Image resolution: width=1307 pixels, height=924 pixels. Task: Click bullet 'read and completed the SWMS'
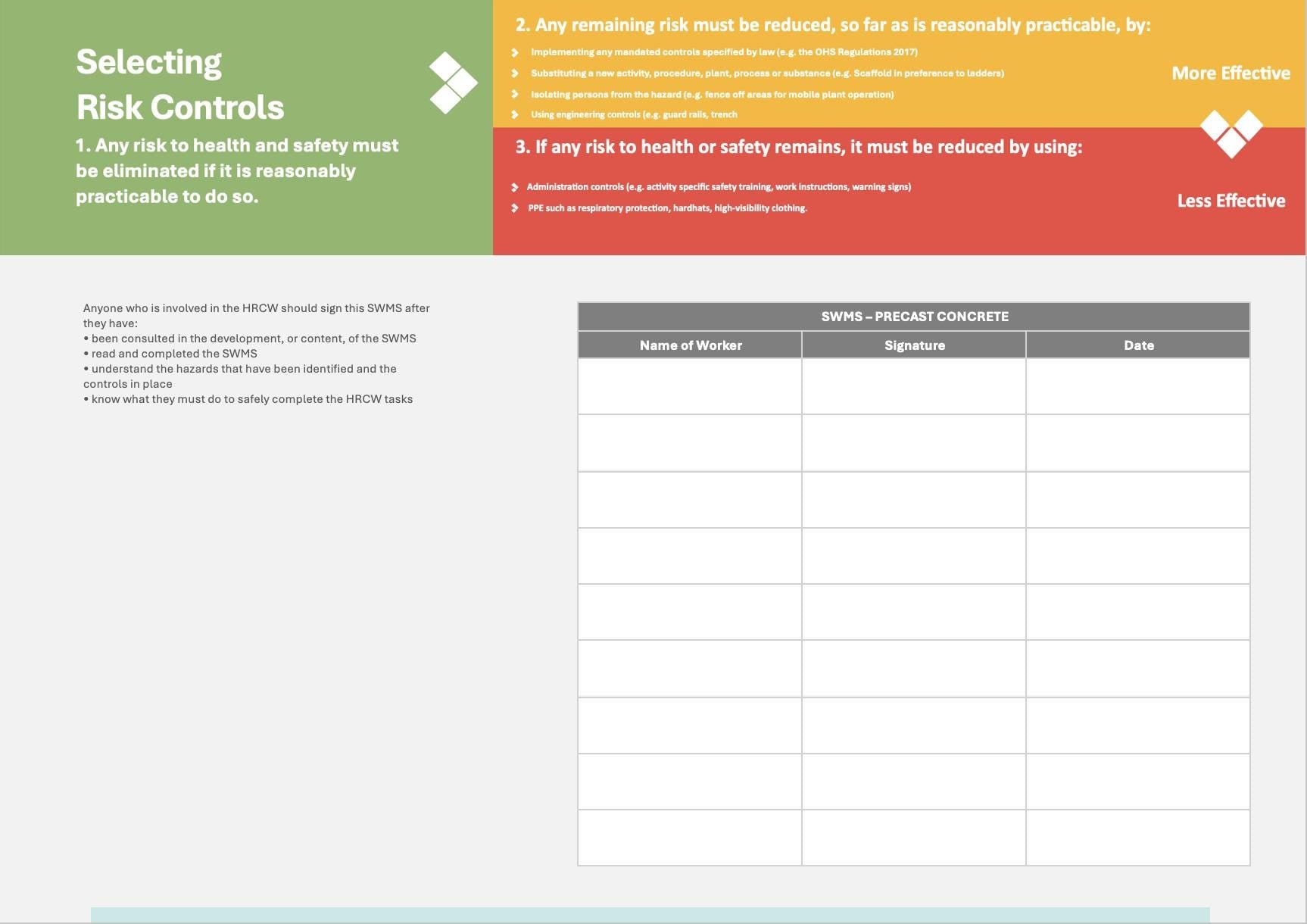click(x=170, y=354)
